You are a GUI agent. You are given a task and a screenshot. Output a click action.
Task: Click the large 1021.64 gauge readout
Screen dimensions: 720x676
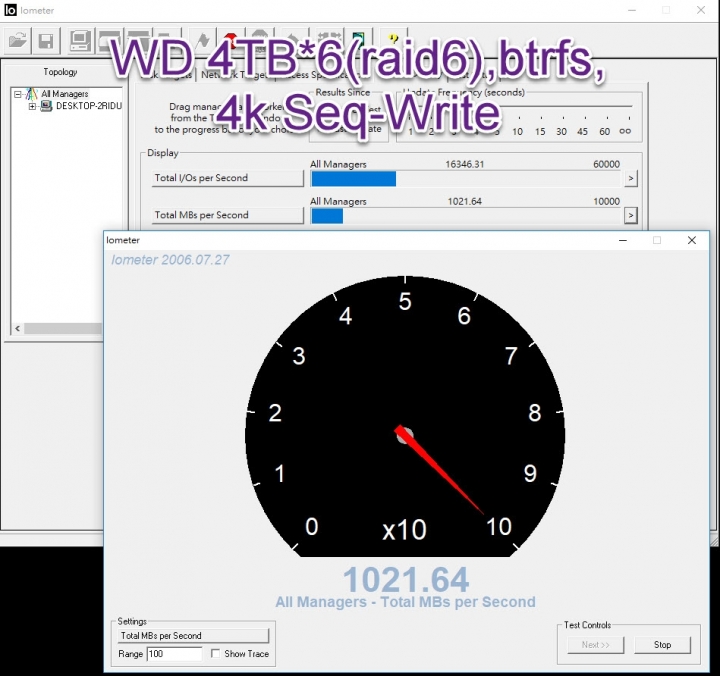(406, 580)
